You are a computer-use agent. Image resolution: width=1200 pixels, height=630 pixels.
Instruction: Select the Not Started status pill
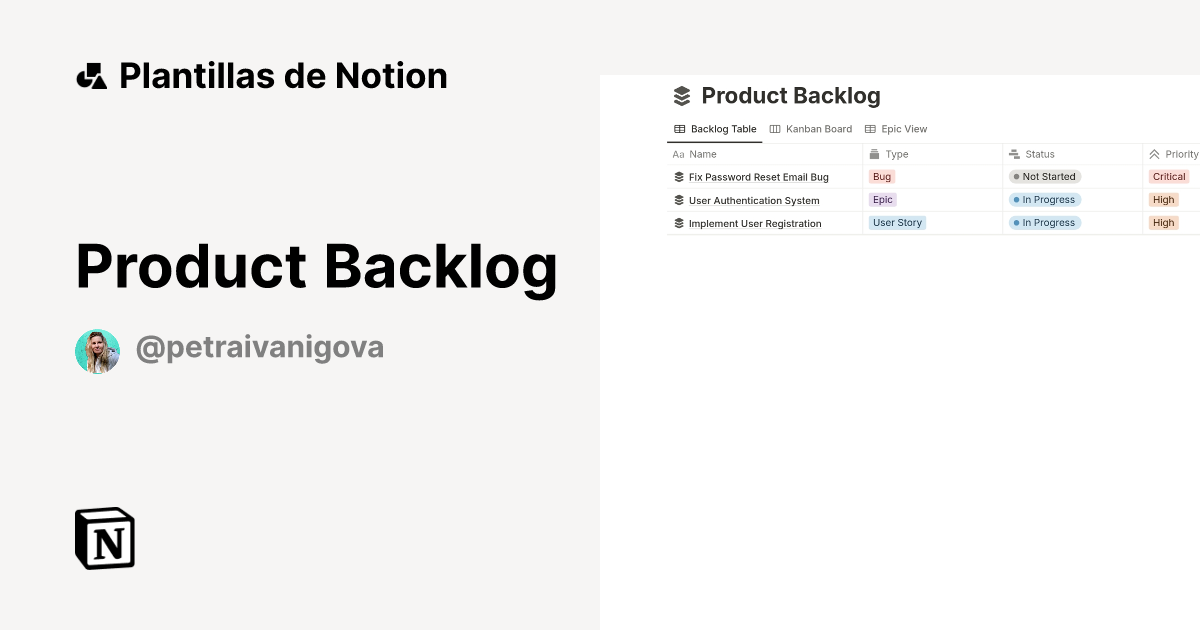(1043, 176)
